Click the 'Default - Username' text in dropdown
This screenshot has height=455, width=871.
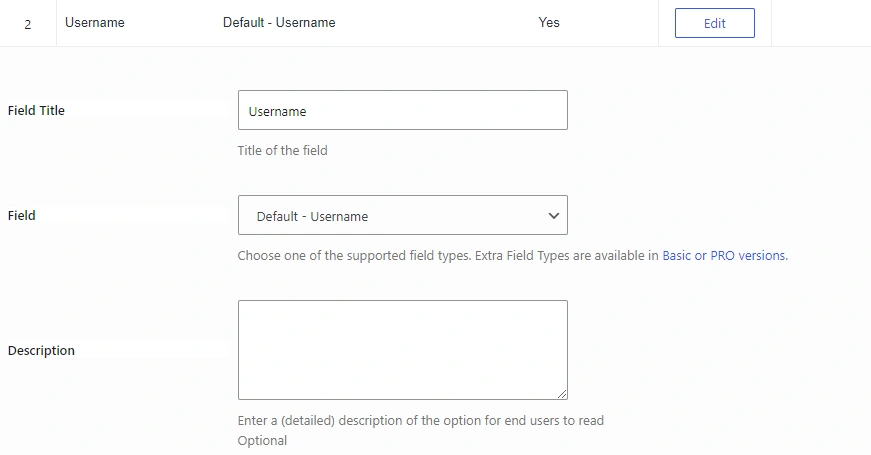312,217
